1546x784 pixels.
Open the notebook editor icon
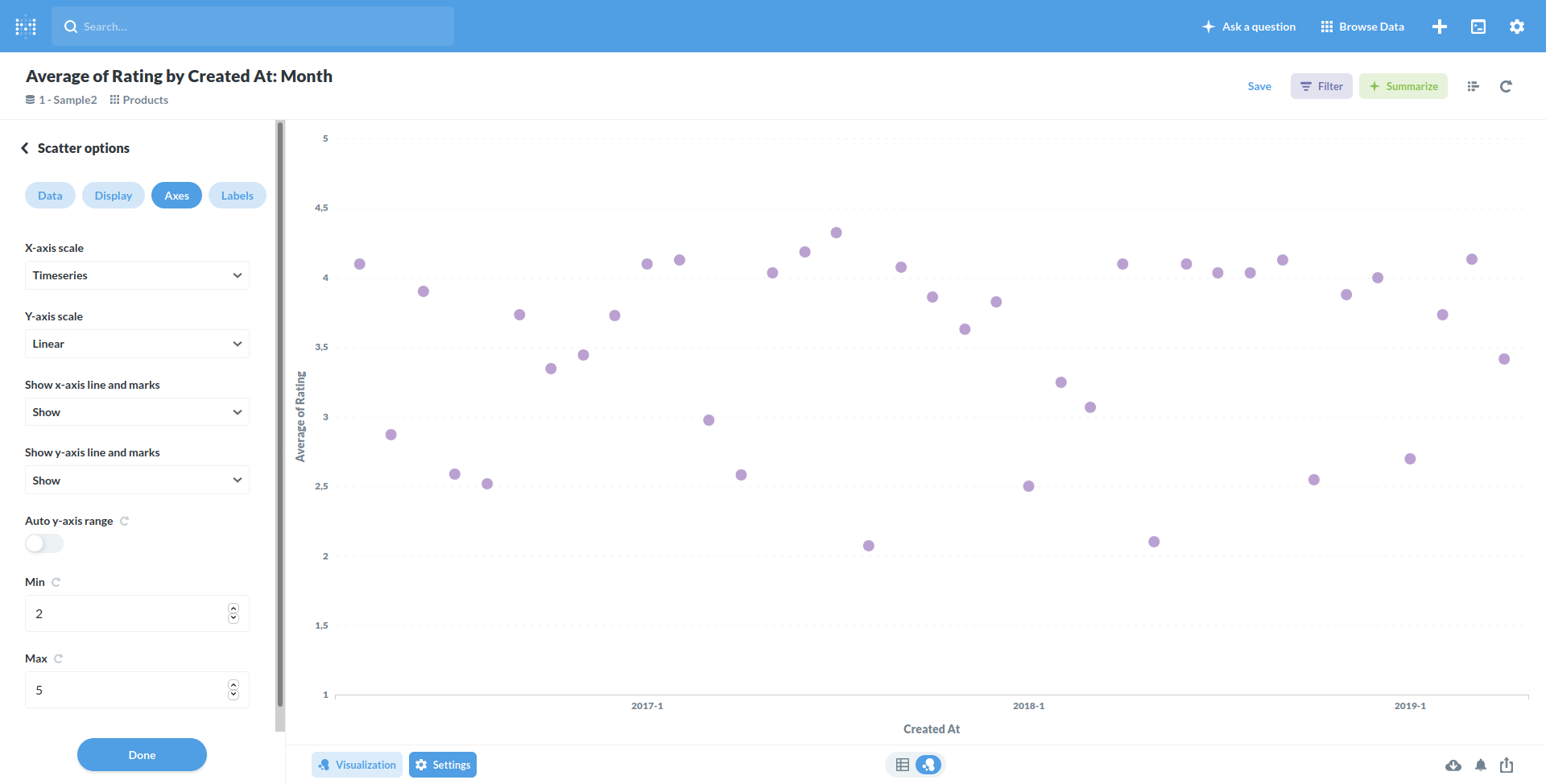[1473, 86]
